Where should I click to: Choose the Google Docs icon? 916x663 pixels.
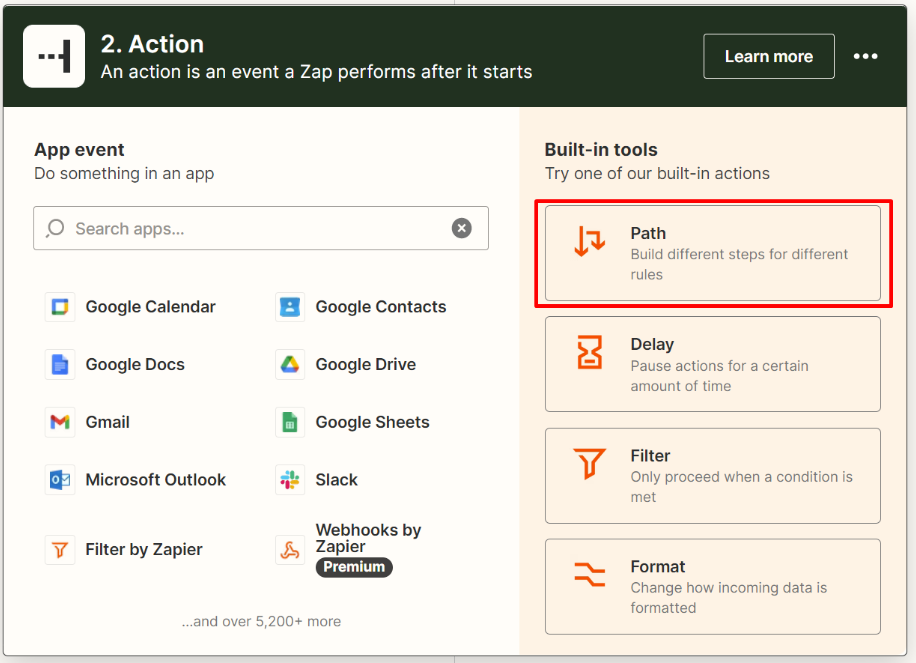click(x=60, y=365)
